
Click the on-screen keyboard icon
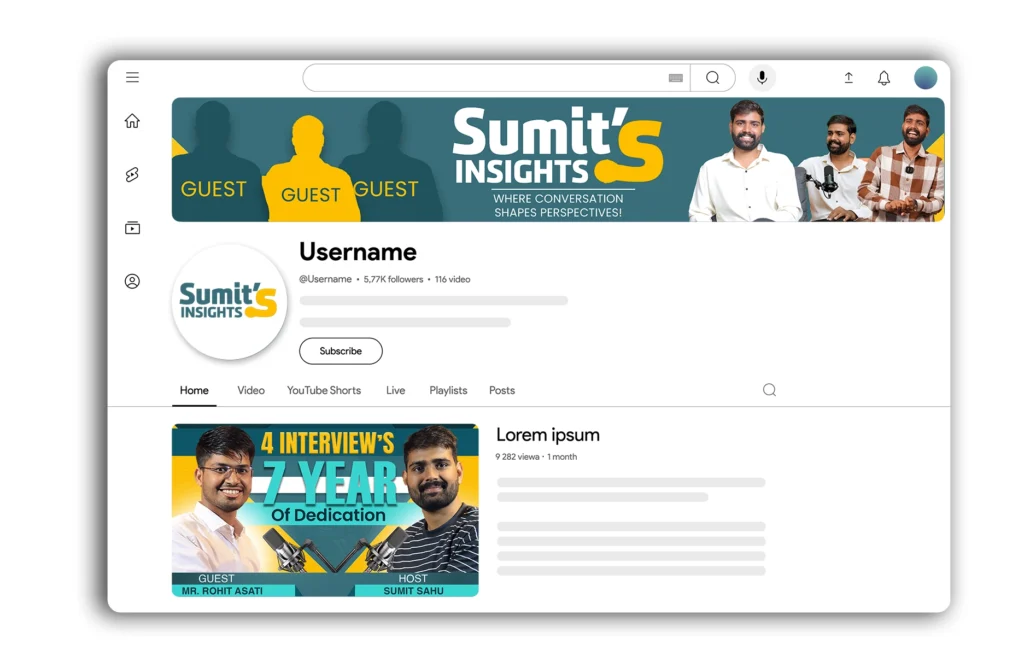click(676, 78)
